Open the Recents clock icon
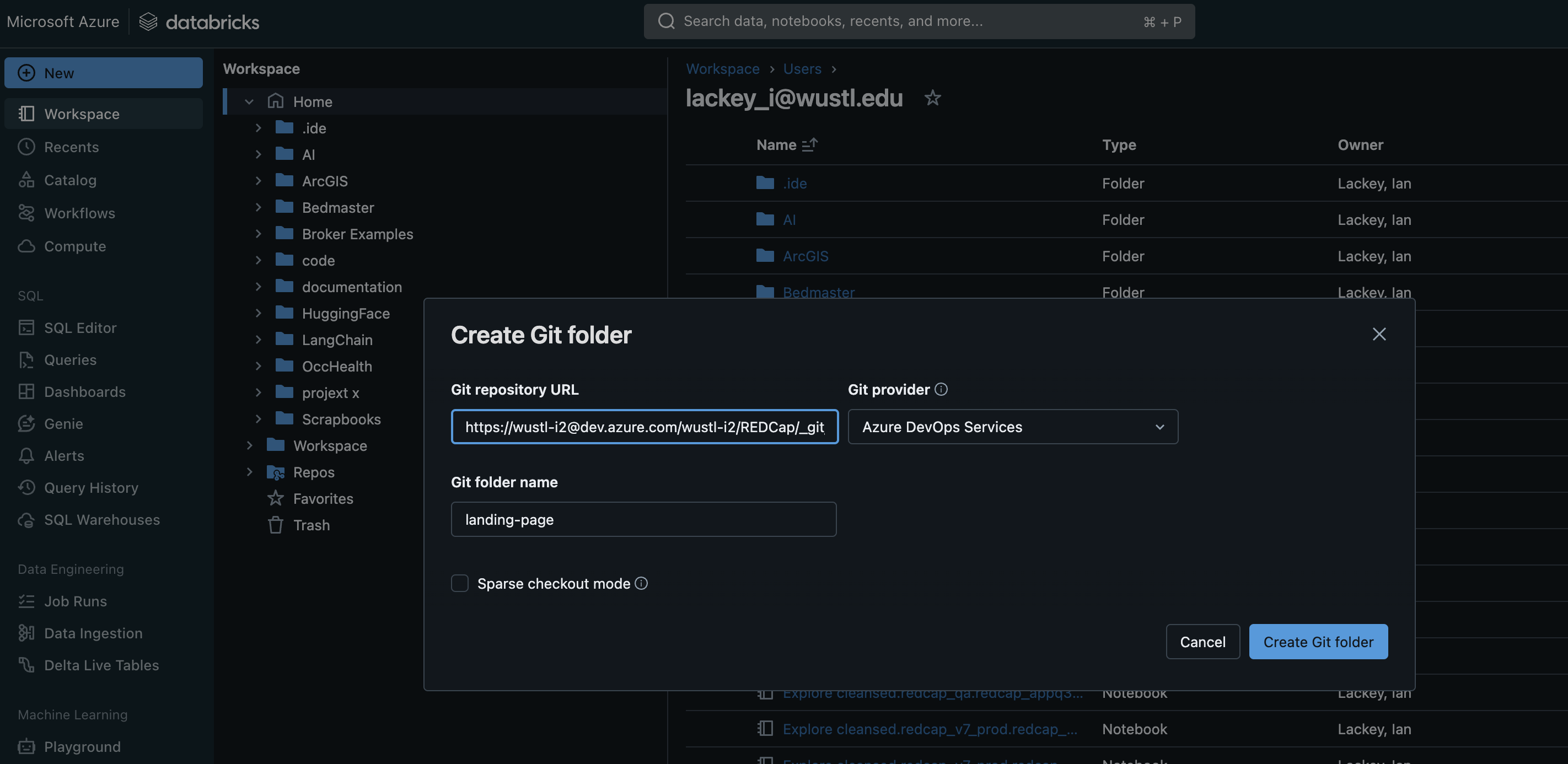1568x764 pixels. 26,147
